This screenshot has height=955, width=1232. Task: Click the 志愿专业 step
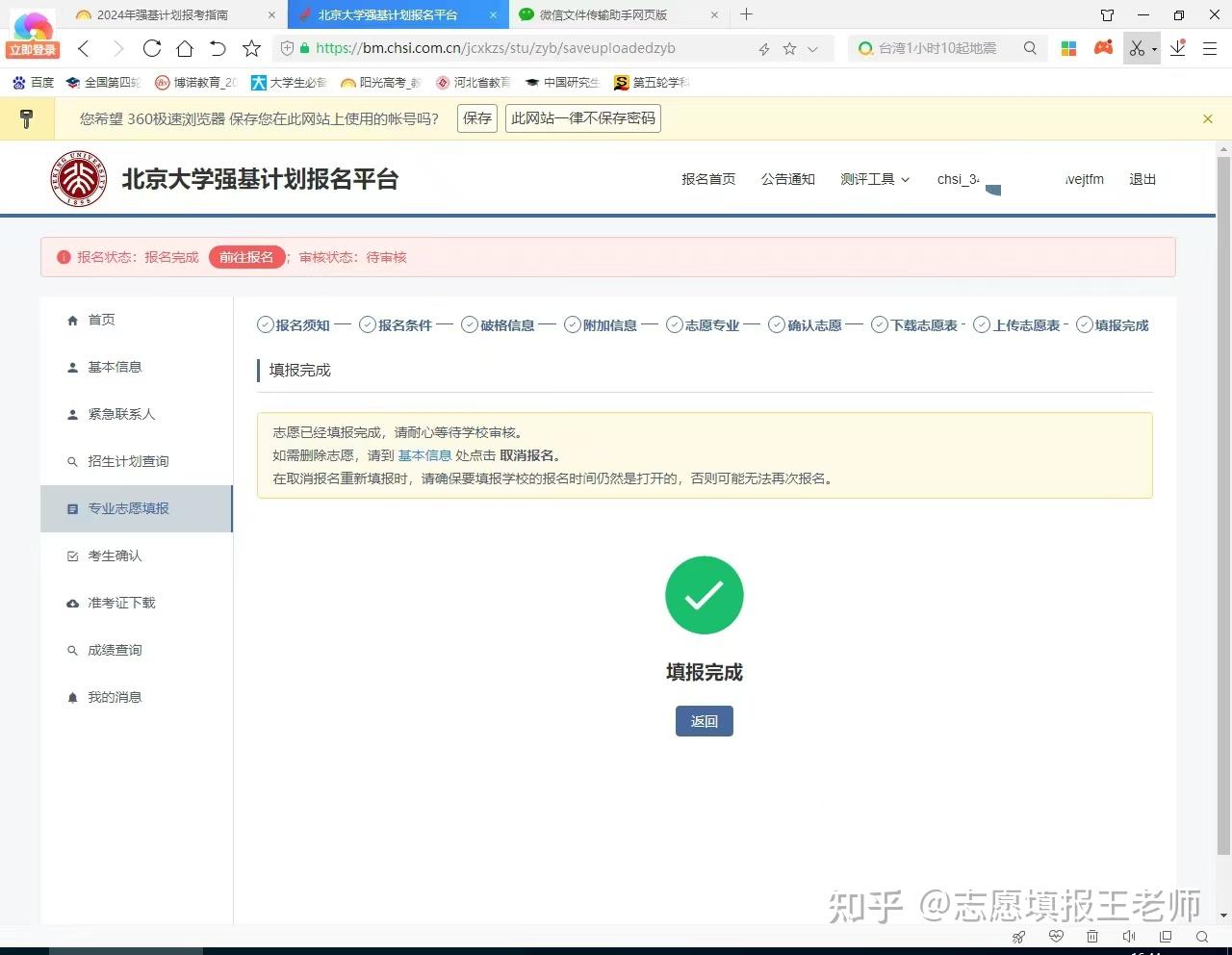[703, 325]
